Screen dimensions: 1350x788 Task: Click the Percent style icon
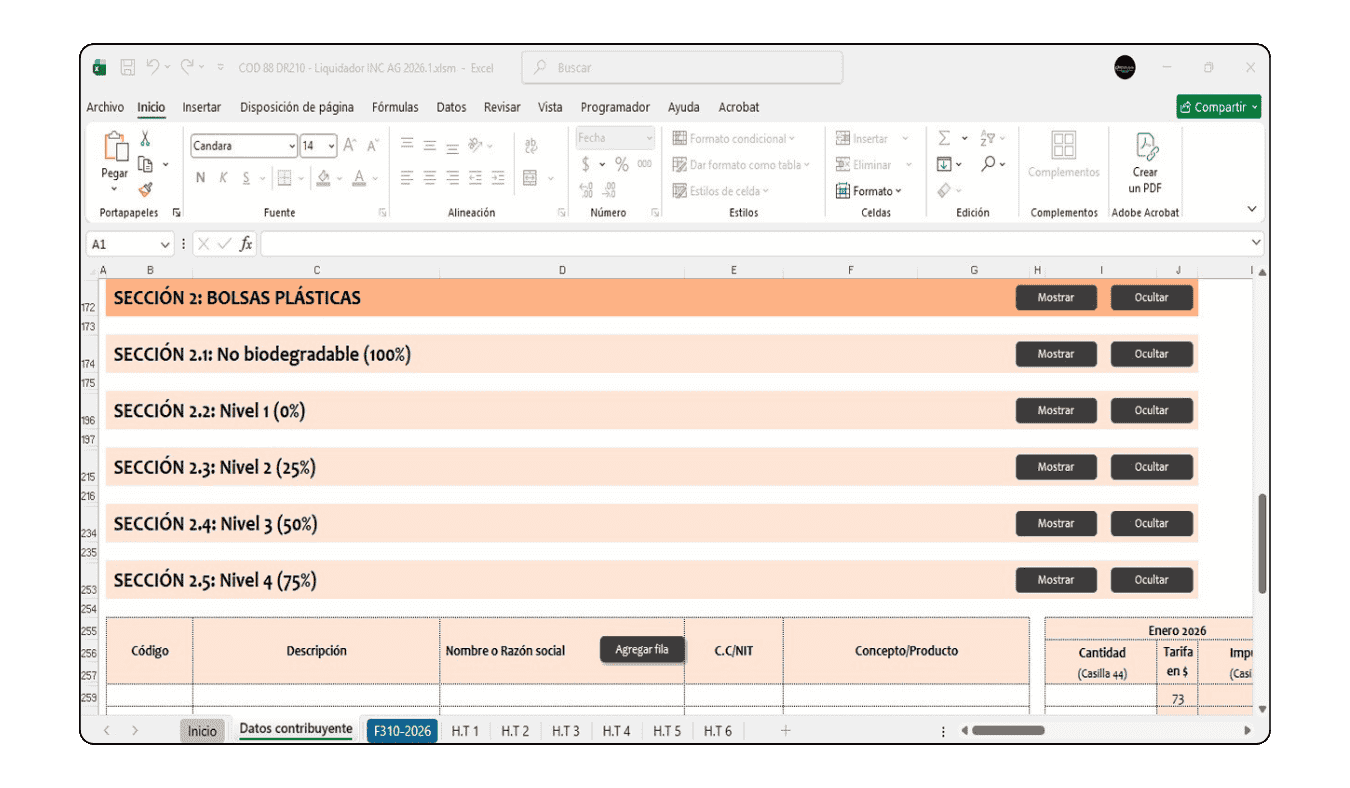pos(622,164)
